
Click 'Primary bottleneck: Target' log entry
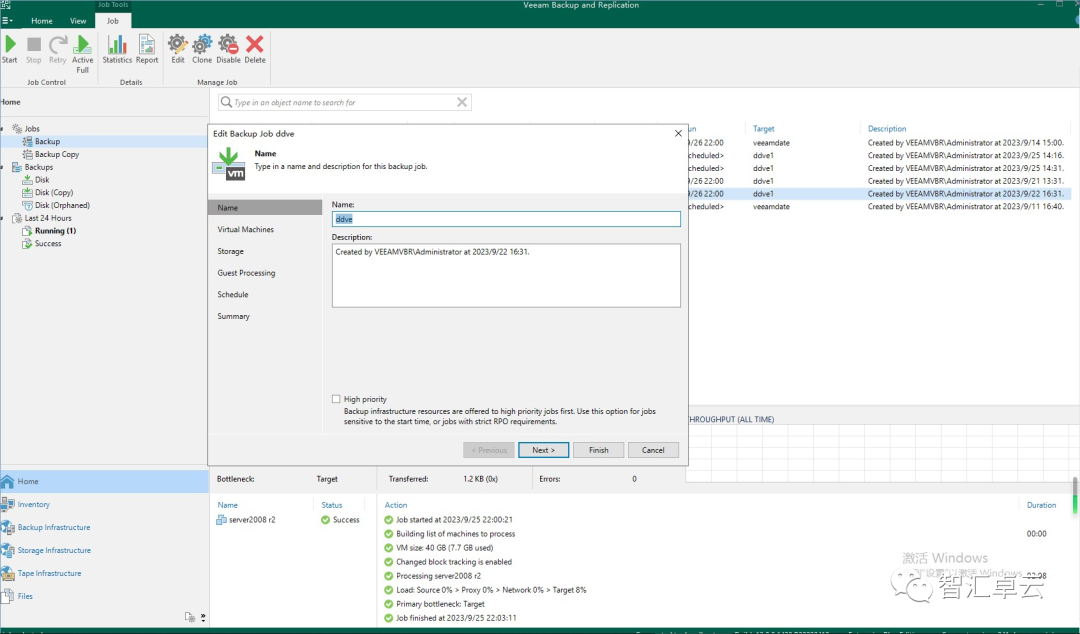point(440,604)
